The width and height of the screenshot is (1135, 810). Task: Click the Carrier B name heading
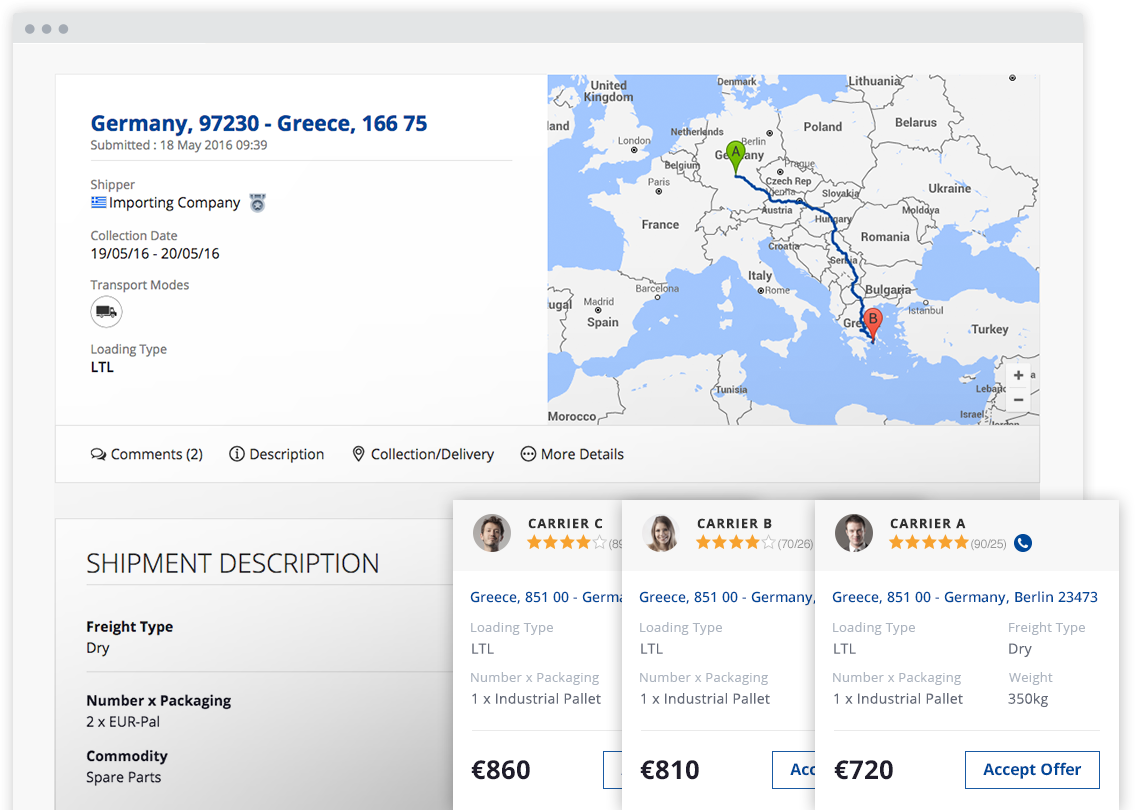click(735, 523)
